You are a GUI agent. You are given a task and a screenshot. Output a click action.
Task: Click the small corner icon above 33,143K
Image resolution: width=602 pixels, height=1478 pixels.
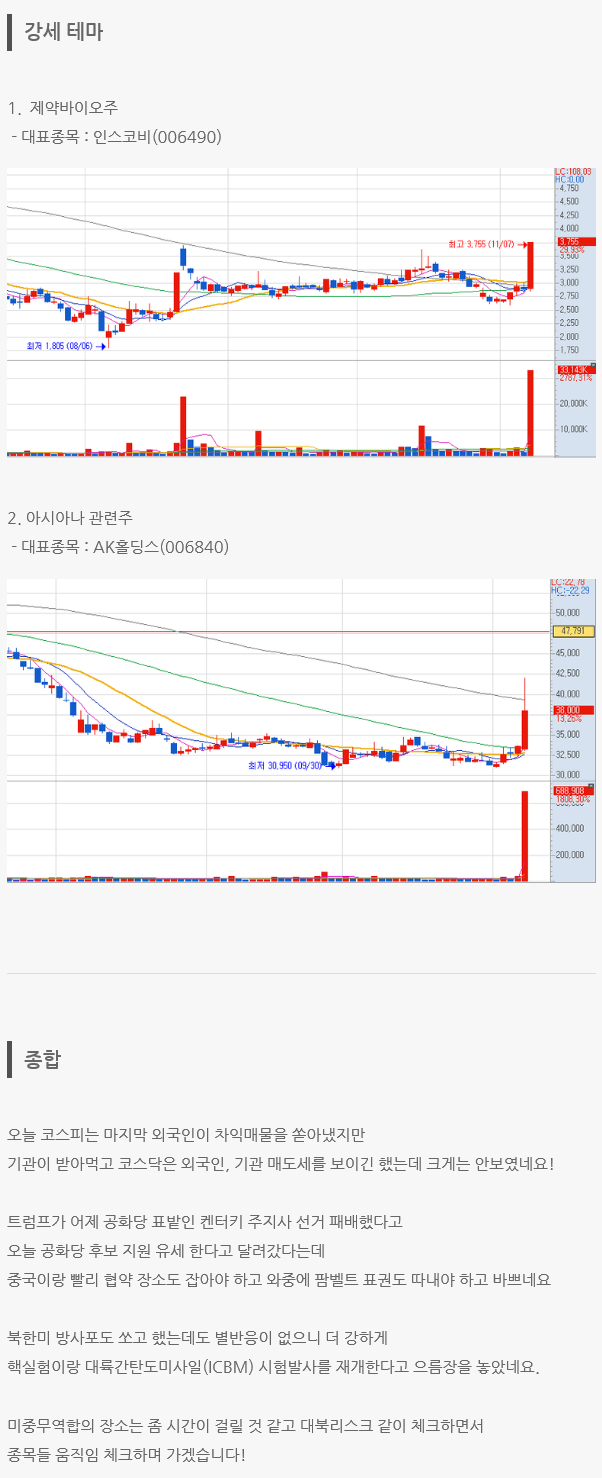coord(592,364)
